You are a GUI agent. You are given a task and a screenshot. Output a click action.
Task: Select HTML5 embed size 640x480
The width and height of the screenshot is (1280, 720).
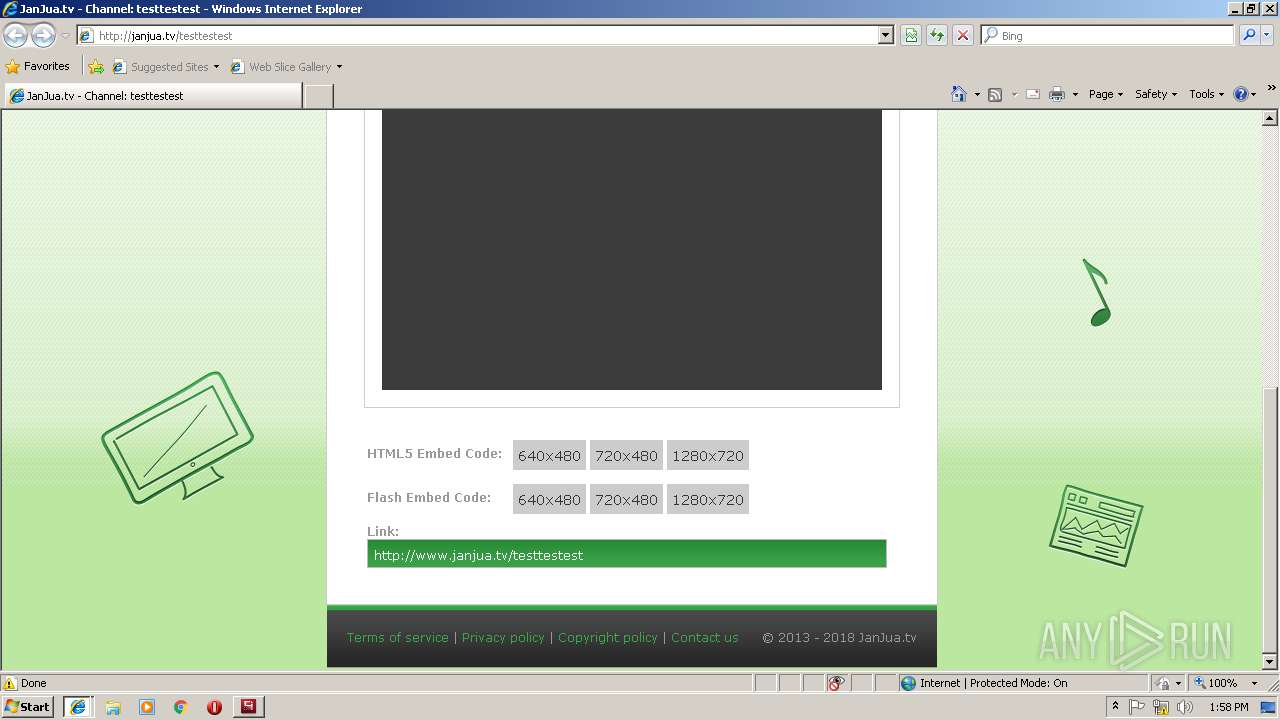[549, 455]
